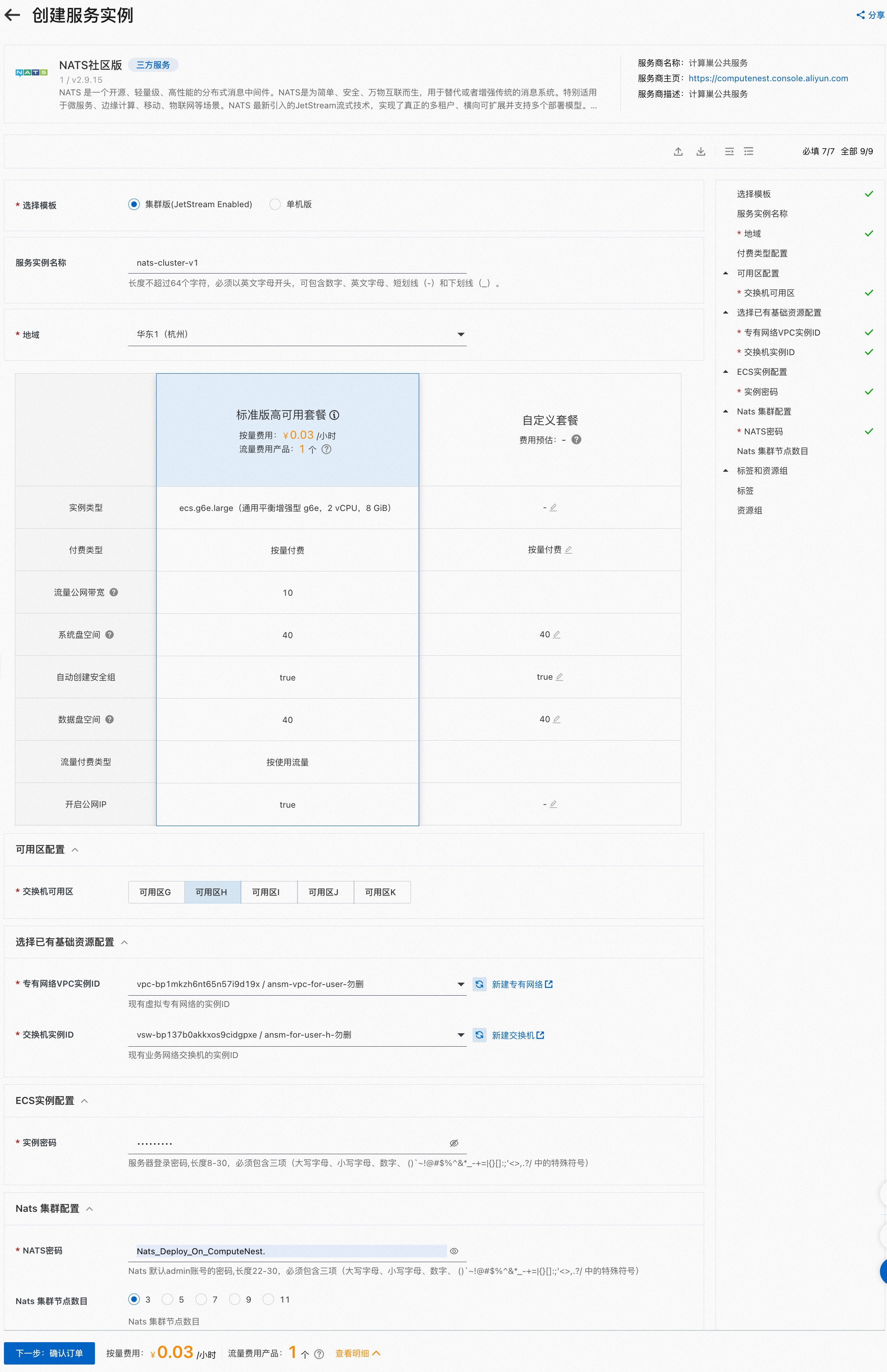Collapse 标签和资源组 in the side outline

(726, 471)
